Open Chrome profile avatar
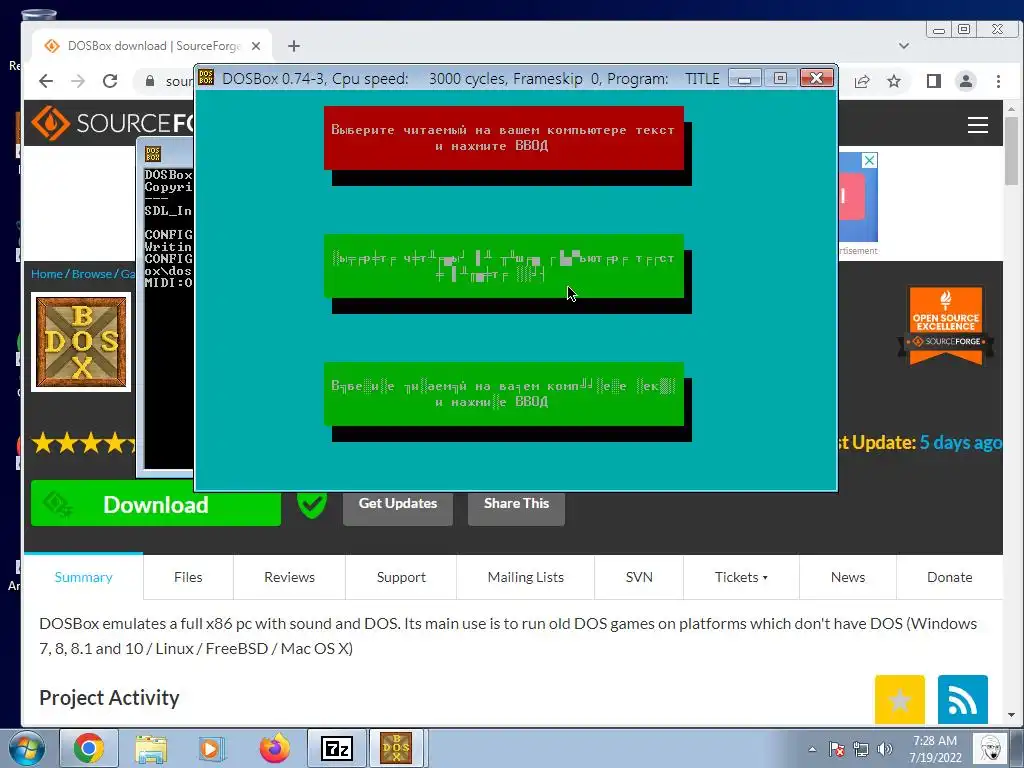This screenshot has height=768, width=1024. pos(966,81)
